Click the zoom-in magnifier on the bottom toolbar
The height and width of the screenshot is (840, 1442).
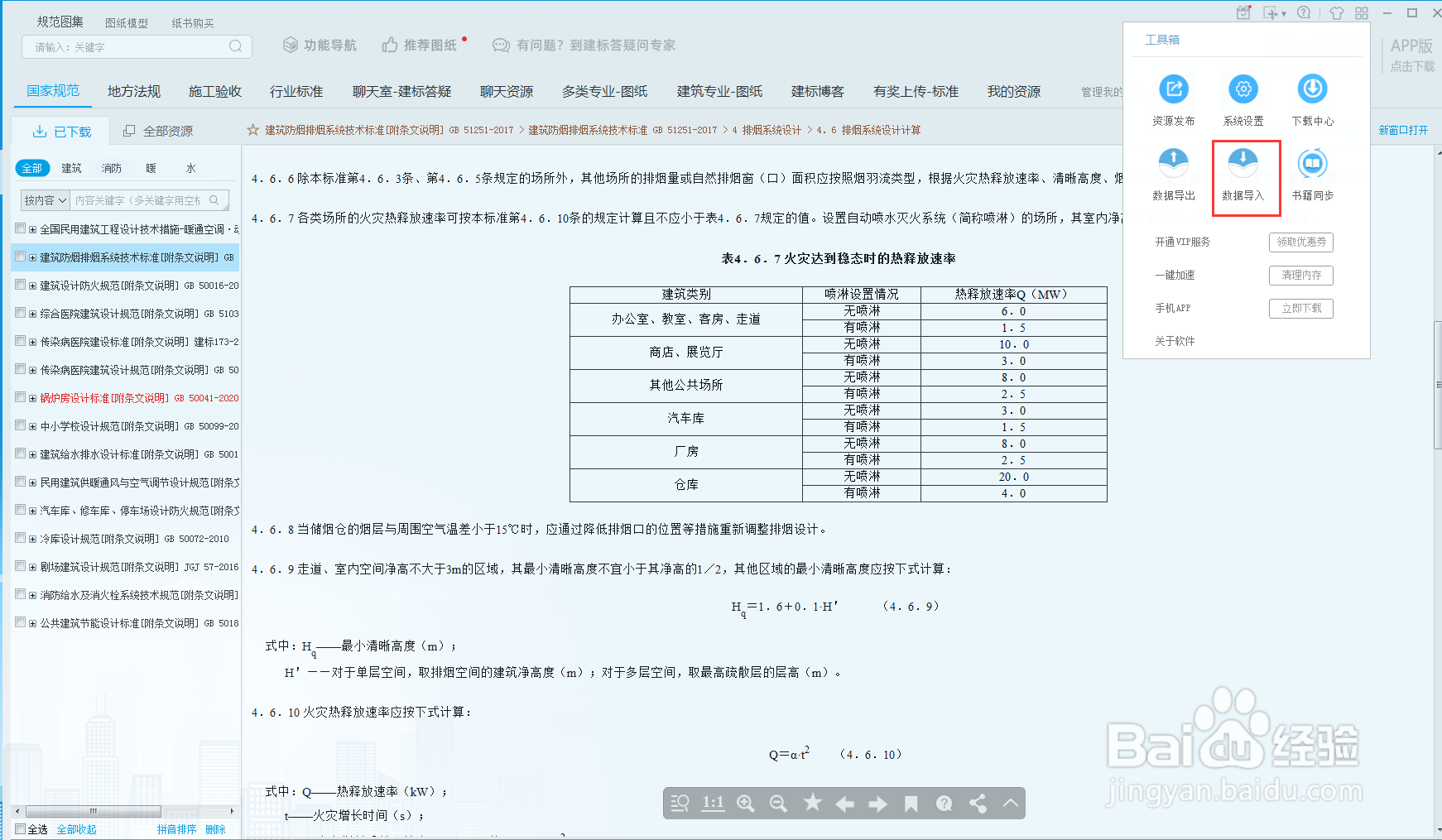pyautogui.click(x=746, y=803)
